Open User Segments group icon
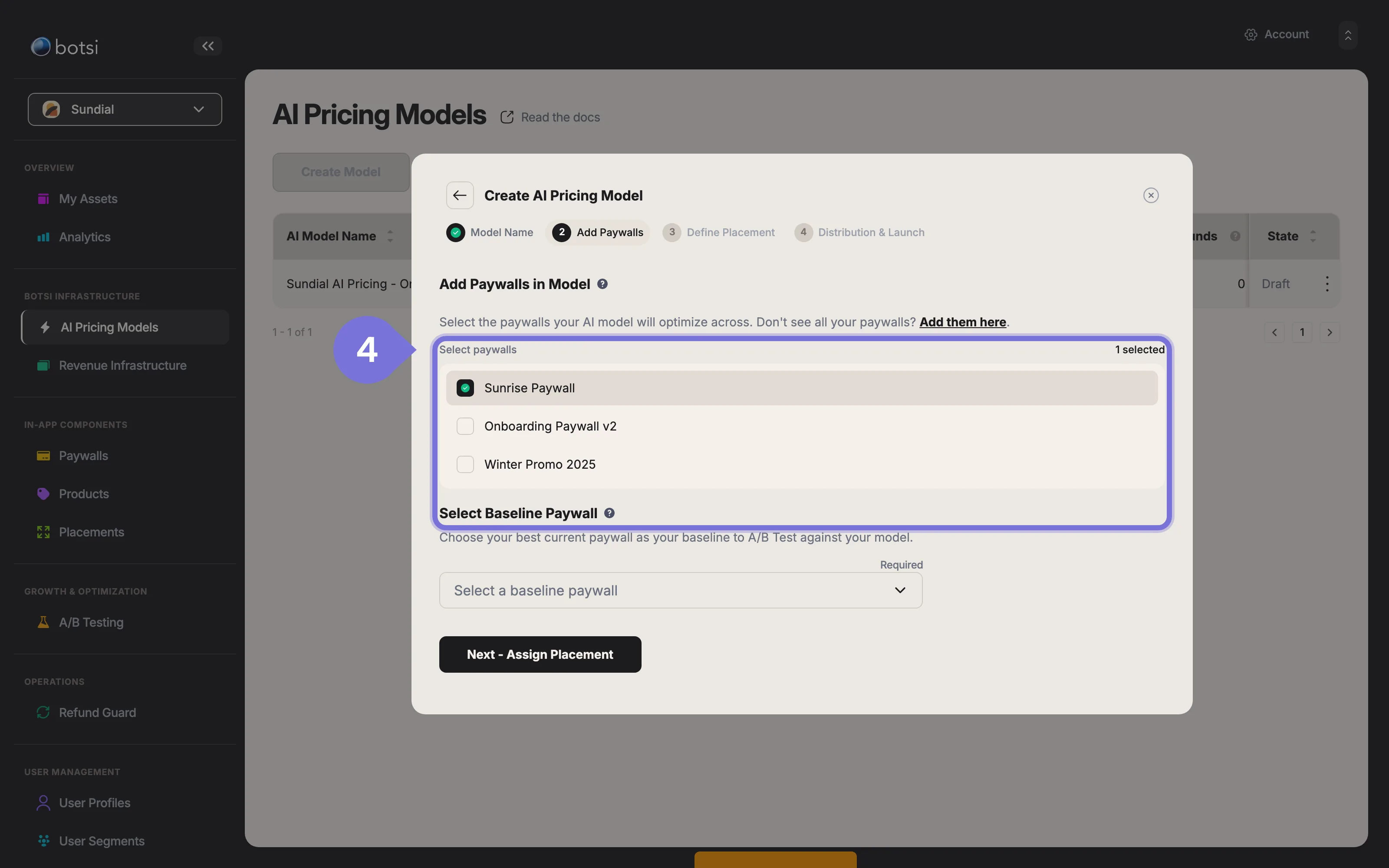This screenshot has height=868, width=1389. click(x=43, y=841)
